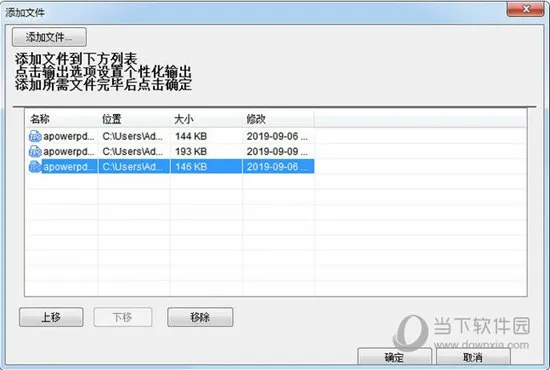Select the highlighted apowerpd... 146 KB file name
The height and width of the screenshot is (370, 550).
[69, 167]
